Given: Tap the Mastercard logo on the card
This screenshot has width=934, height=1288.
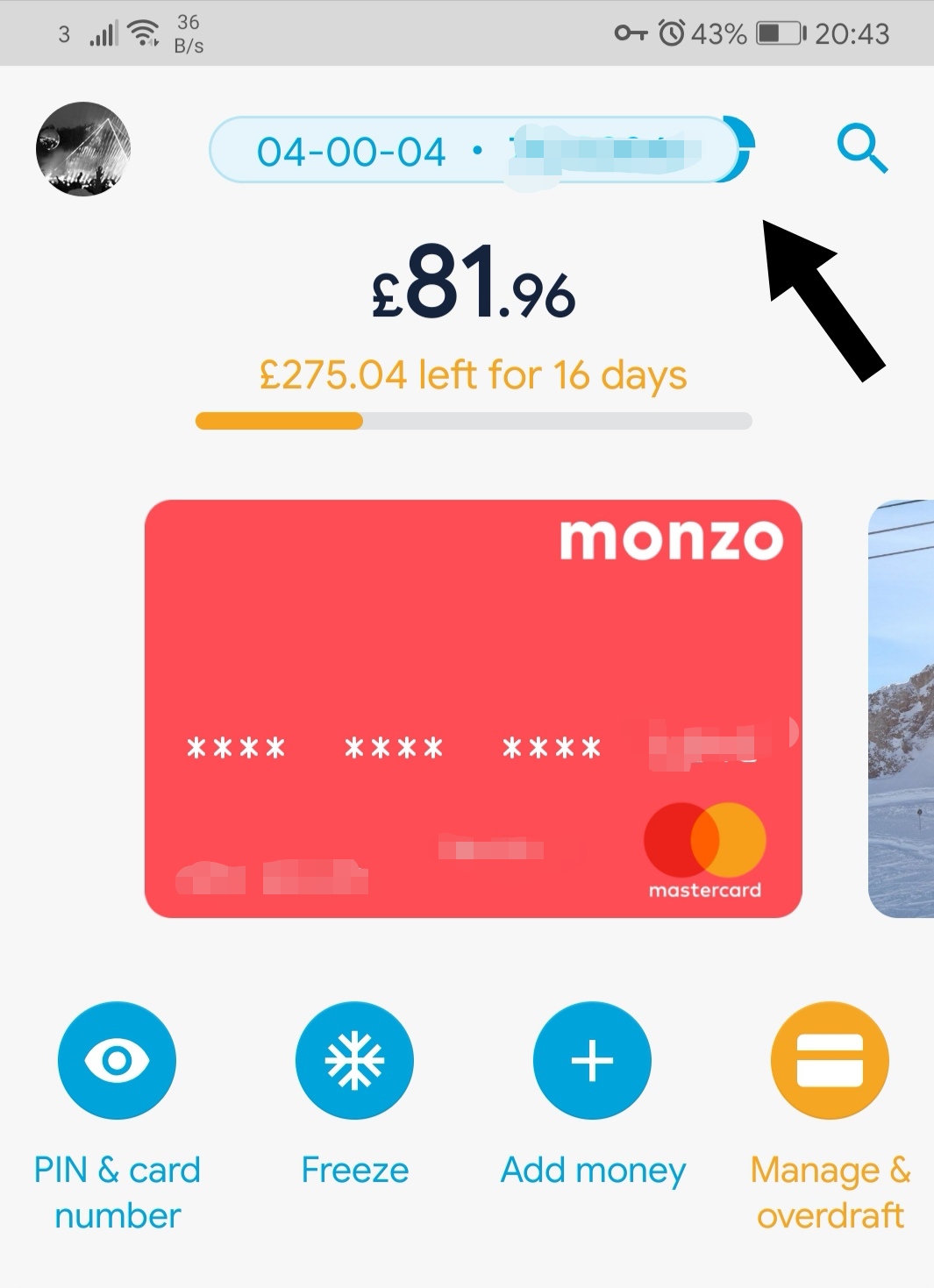Looking at the screenshot, I should (705, 850).
